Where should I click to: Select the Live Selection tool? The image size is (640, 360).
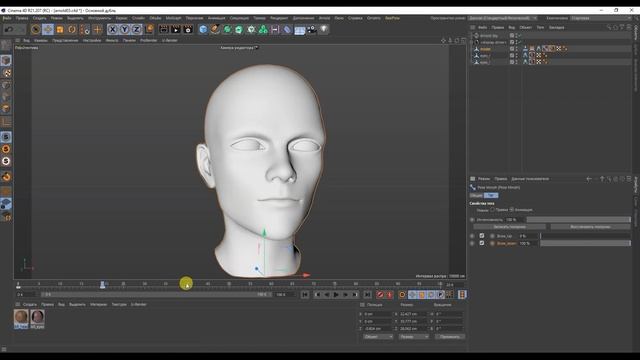click(x=36, y=29)
